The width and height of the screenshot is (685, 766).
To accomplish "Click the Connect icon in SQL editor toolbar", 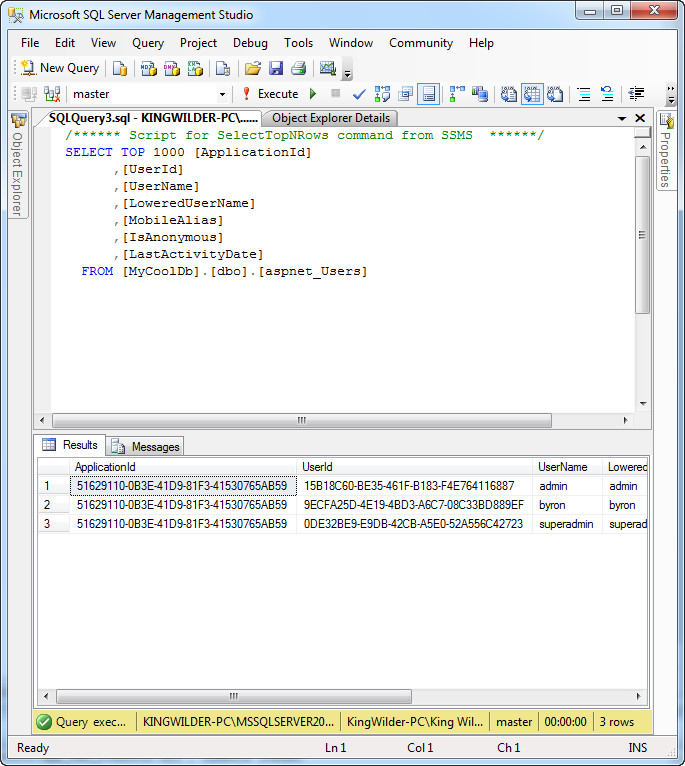I will [29, 94].
